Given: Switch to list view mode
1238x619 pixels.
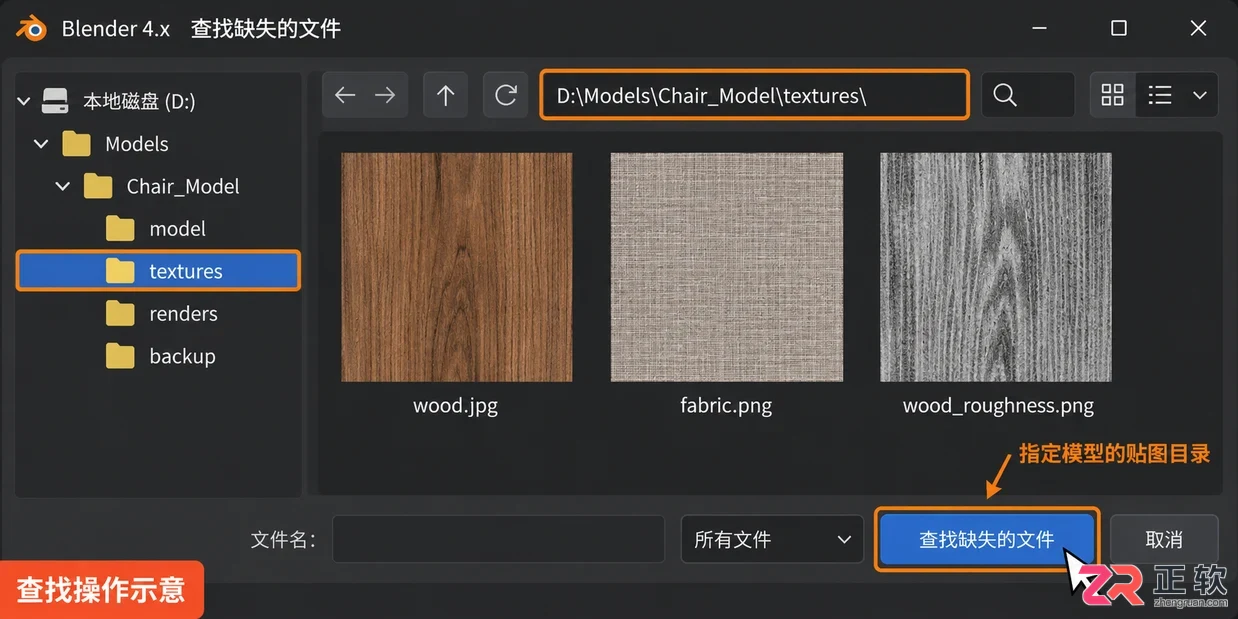Looking at the screenshot, I should (1160, 95).
